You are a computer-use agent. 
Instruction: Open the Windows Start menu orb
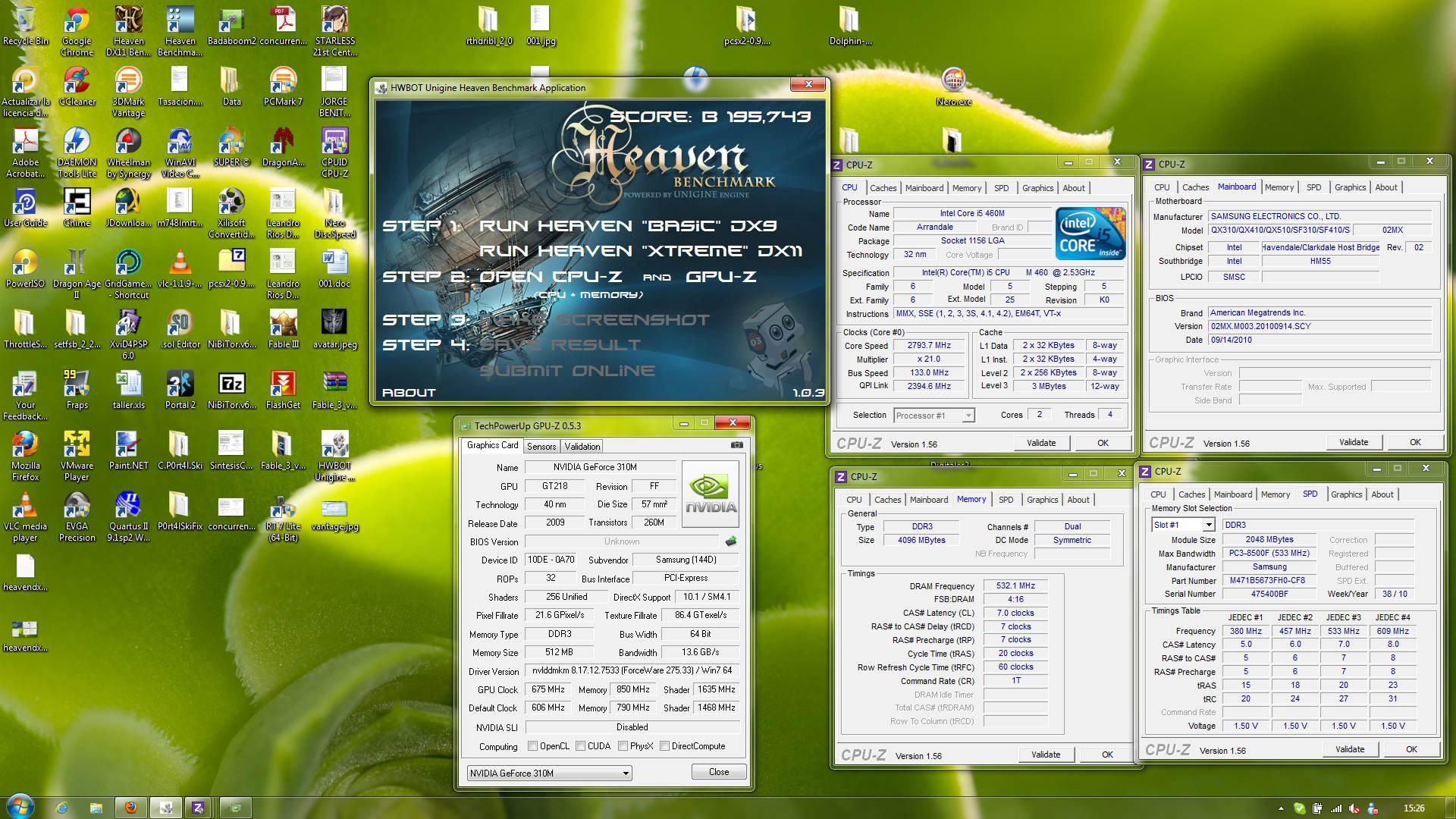20,806
